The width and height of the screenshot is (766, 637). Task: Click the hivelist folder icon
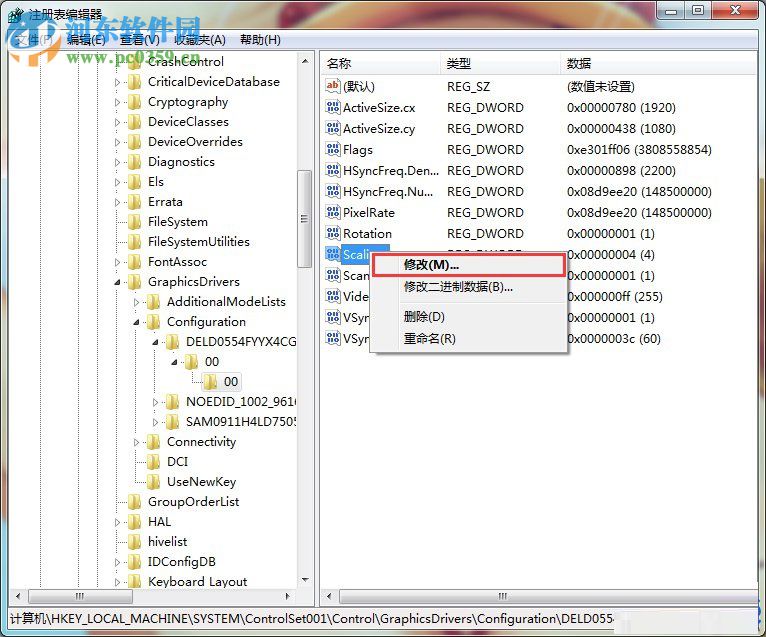pyautogui.click(x=135, y=542)
